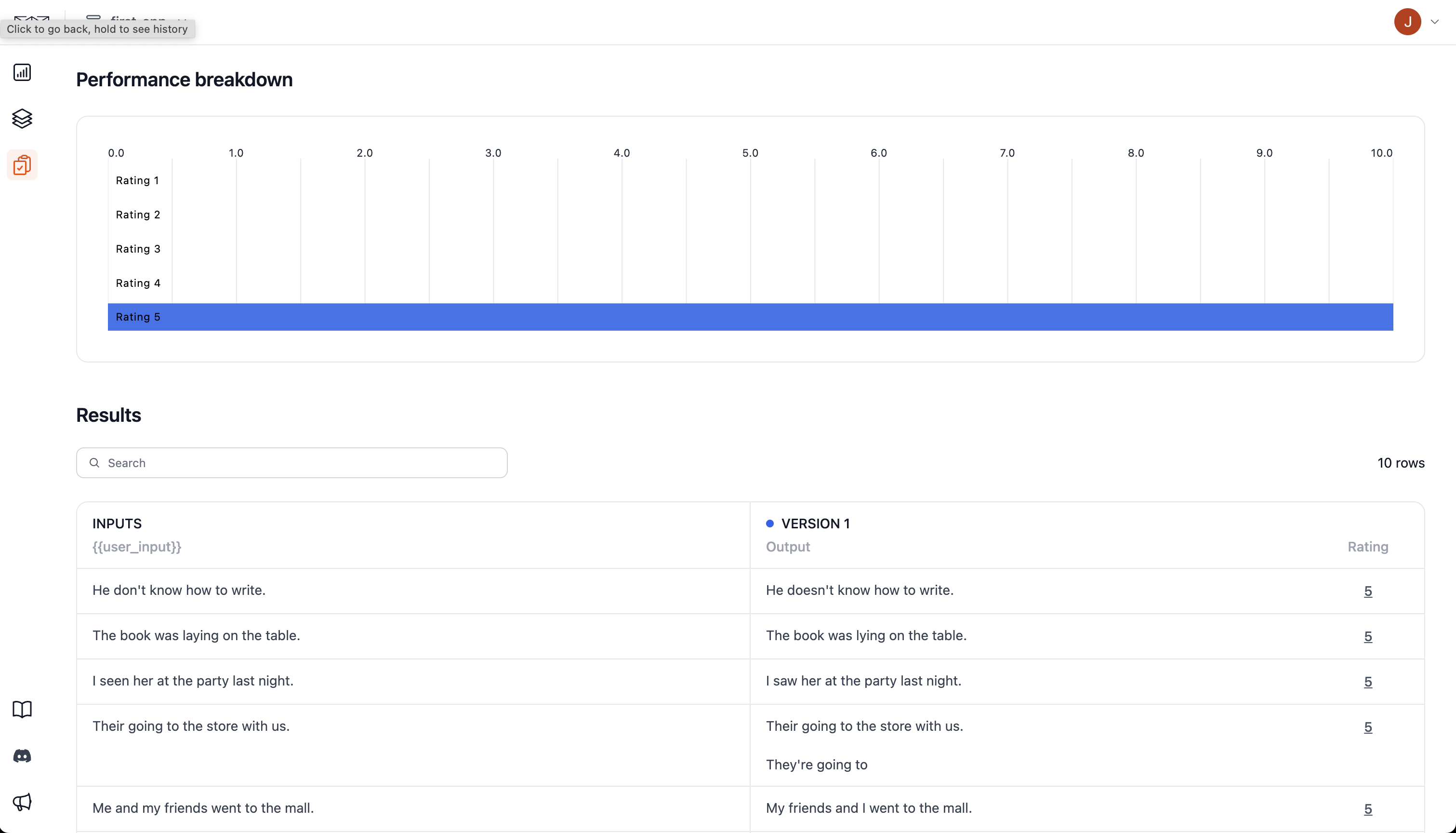The width and height of the screenshot is (1456, 833).
Task: Click rating for "Their going to the store" row
Action: 1367,726
